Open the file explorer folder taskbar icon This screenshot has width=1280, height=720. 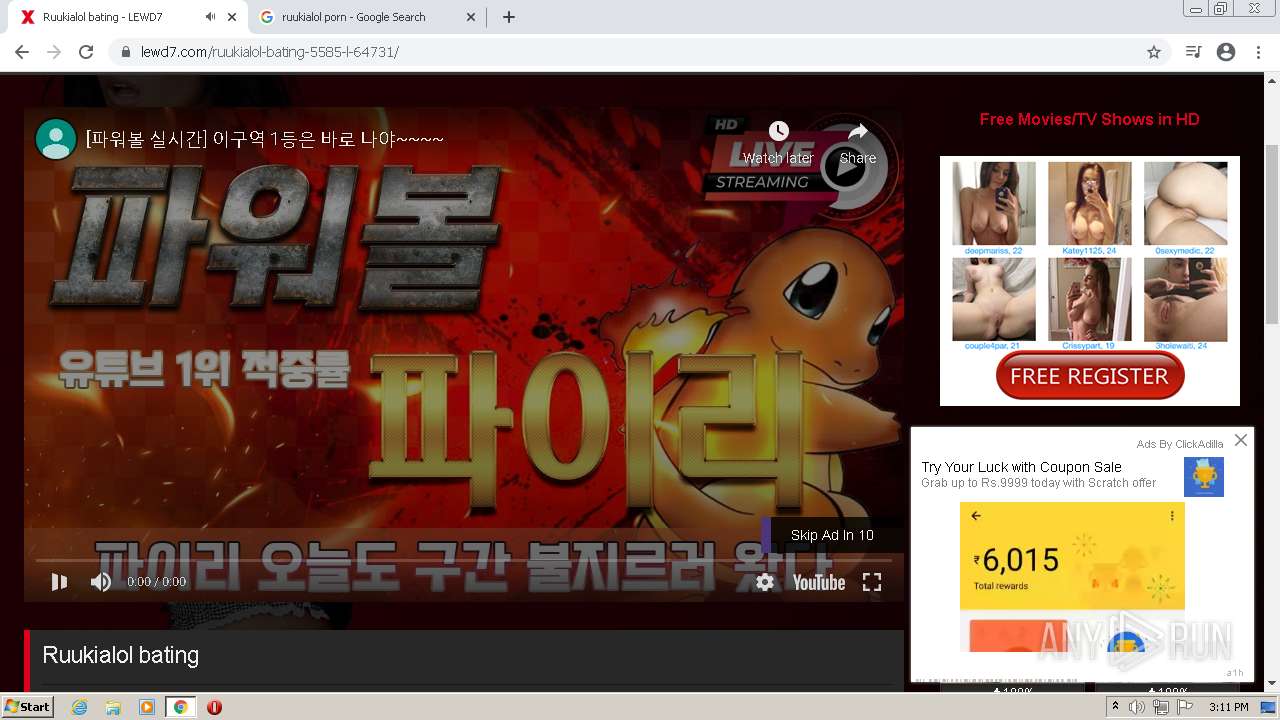point(113,707)
